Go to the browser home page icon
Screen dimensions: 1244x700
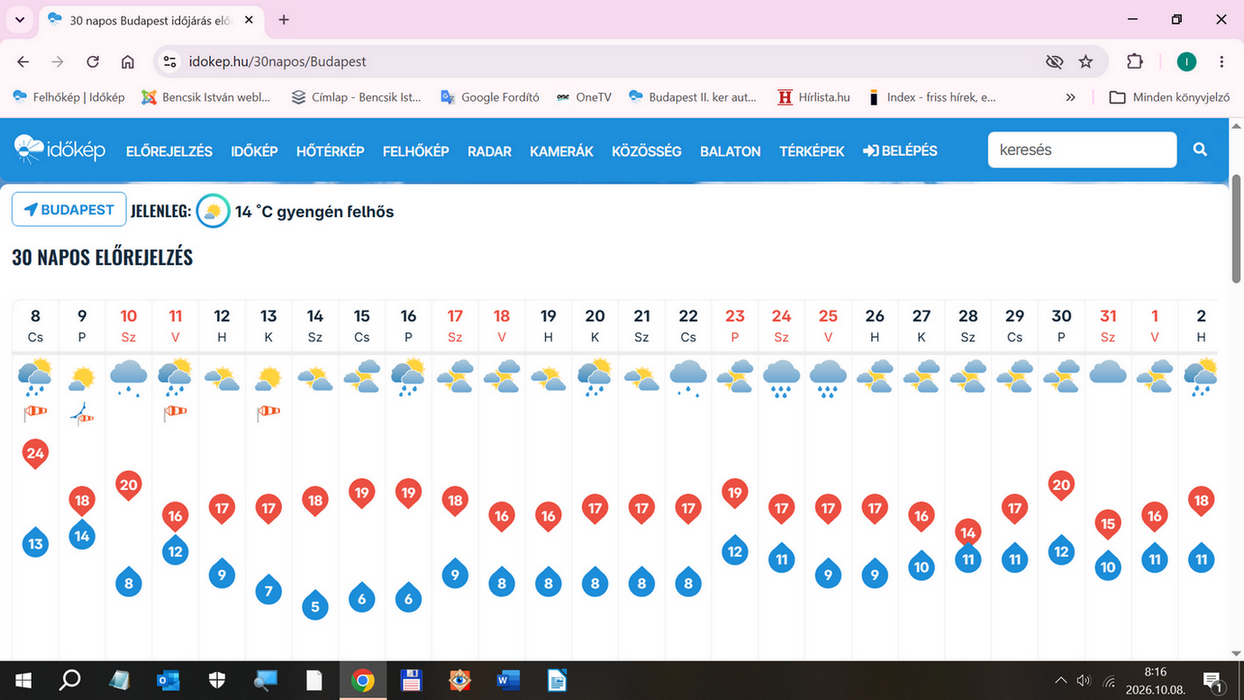(x=128, y=61)
